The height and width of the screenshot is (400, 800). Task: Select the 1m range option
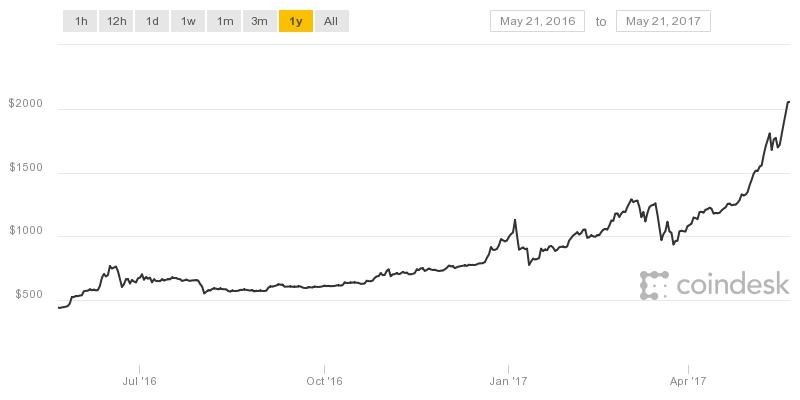coord(224,21)
